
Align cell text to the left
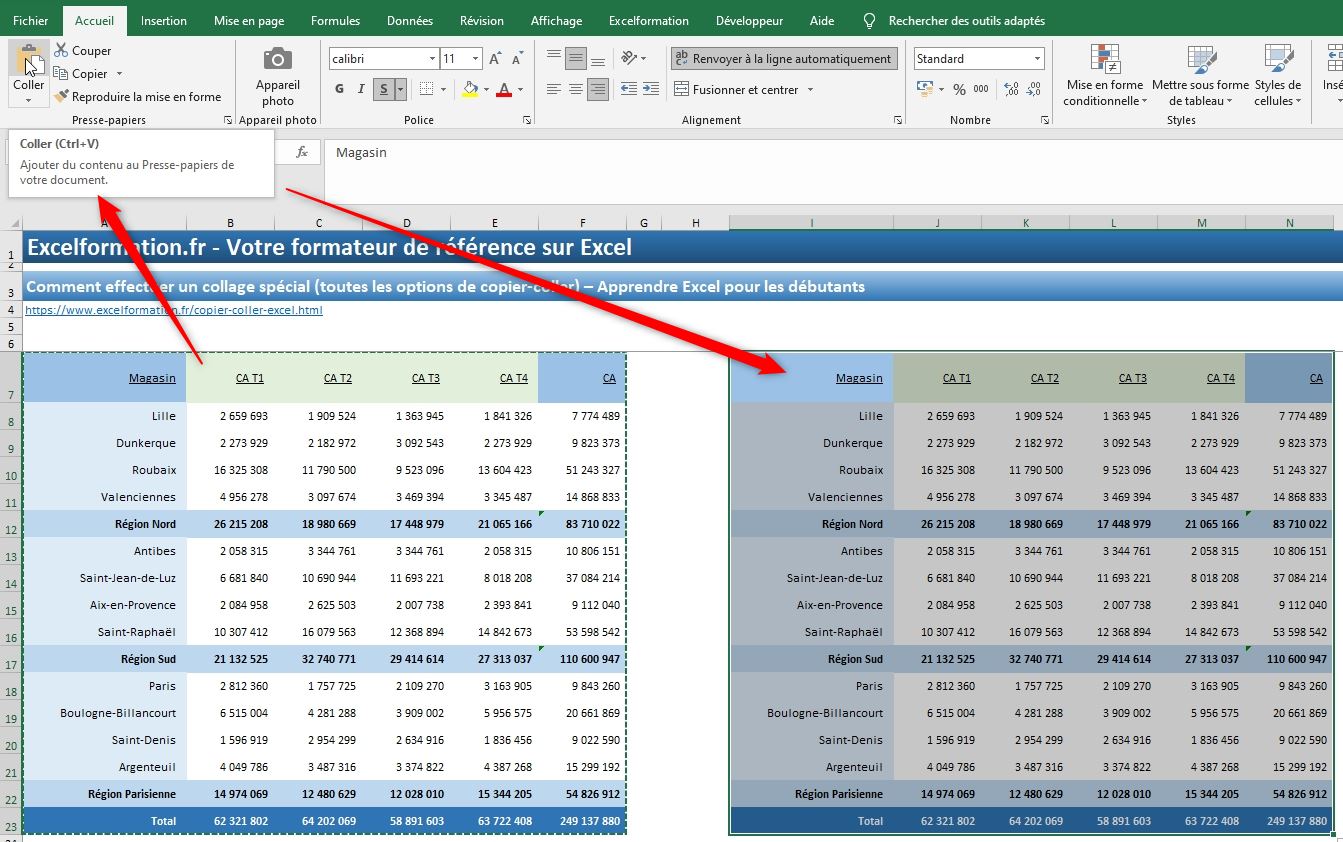click(x=554, y=90)
